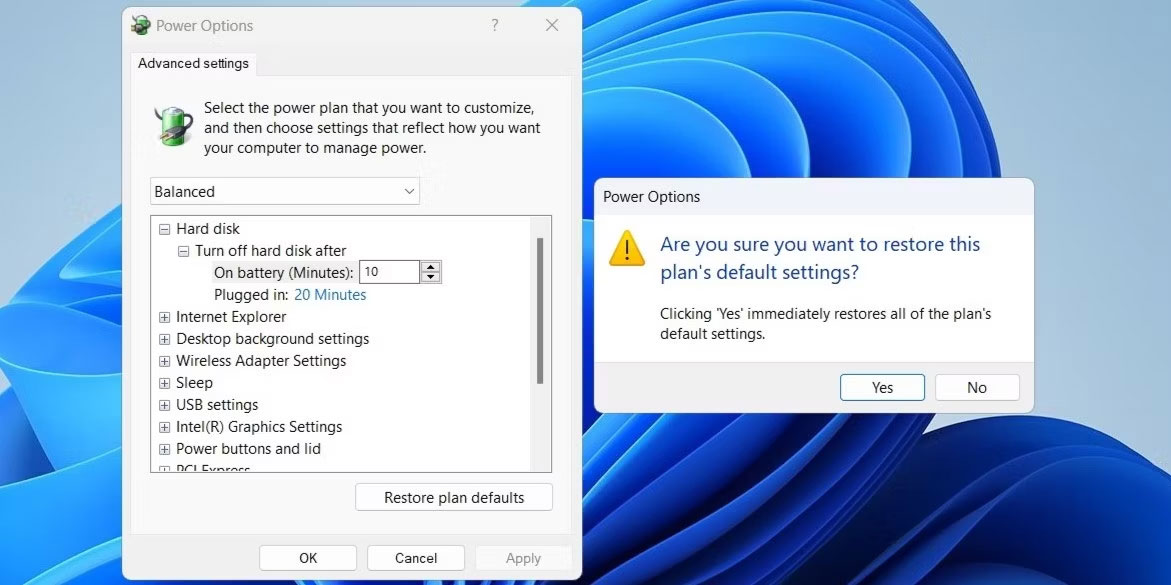Open the Balanced power plan dropdown
1171x585 pixels.
coord(285,191)
